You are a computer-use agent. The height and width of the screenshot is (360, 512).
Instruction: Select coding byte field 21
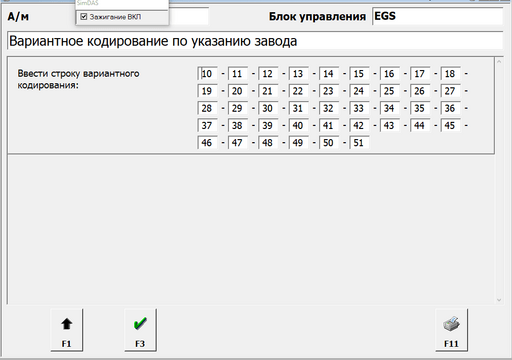pyautogui.click(x=268, y=91)
